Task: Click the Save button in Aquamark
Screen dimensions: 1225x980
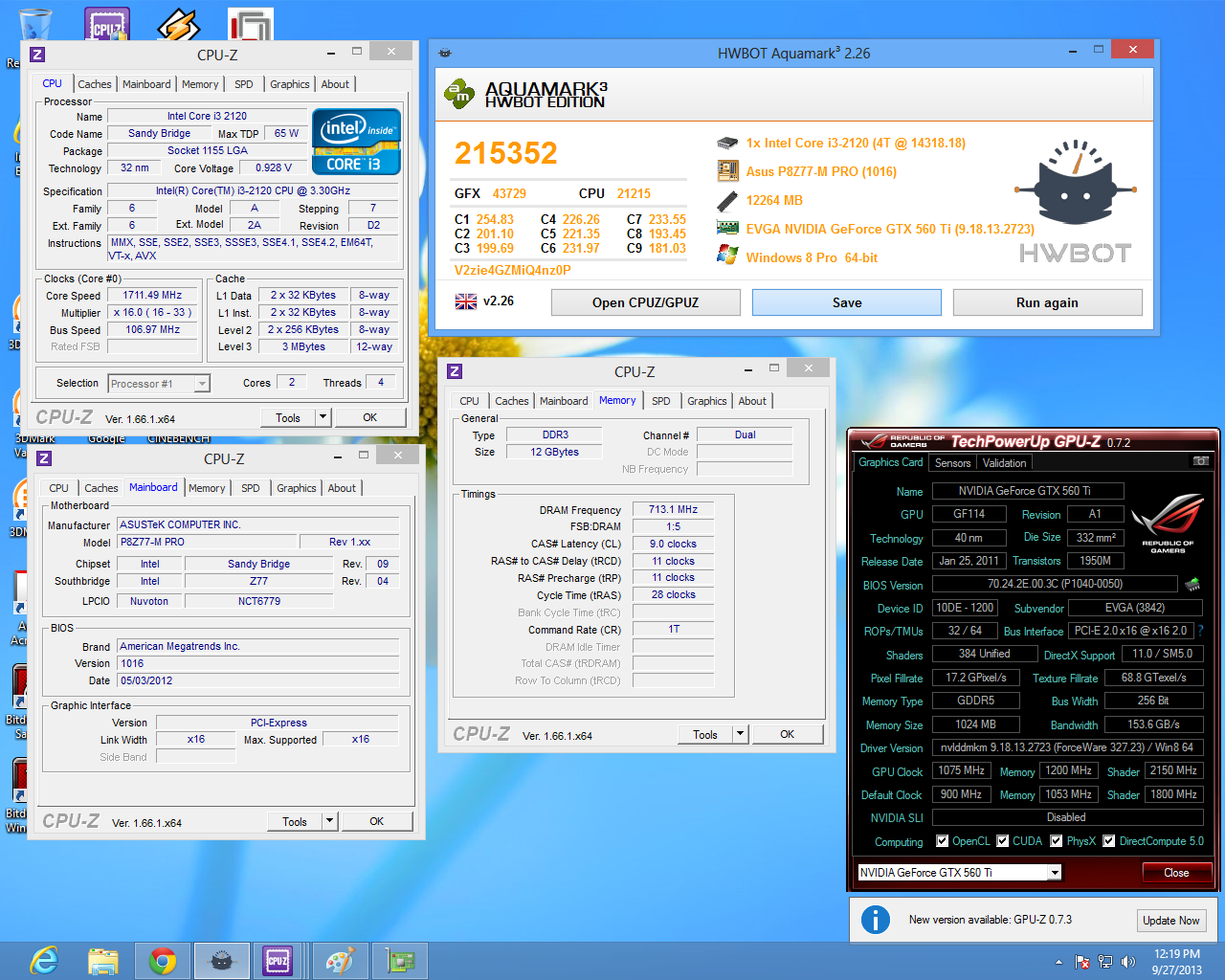Action: point(847,302)
